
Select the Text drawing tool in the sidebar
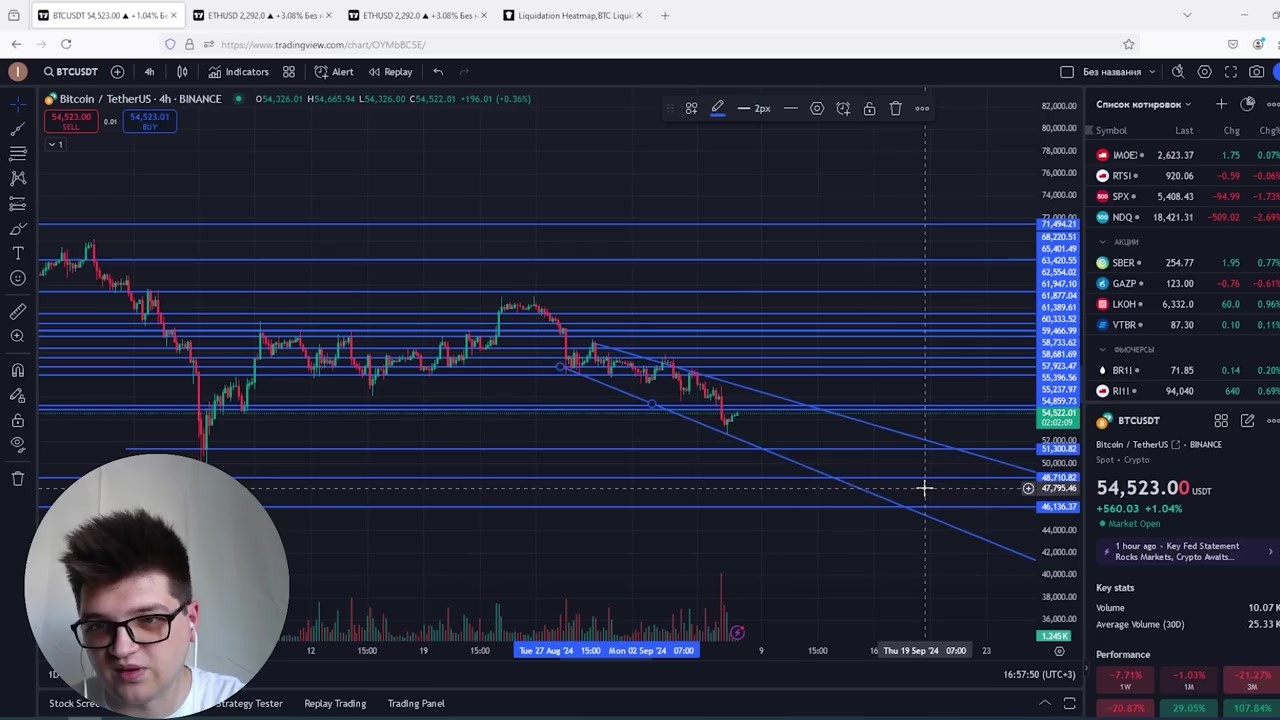coord(17,254)
